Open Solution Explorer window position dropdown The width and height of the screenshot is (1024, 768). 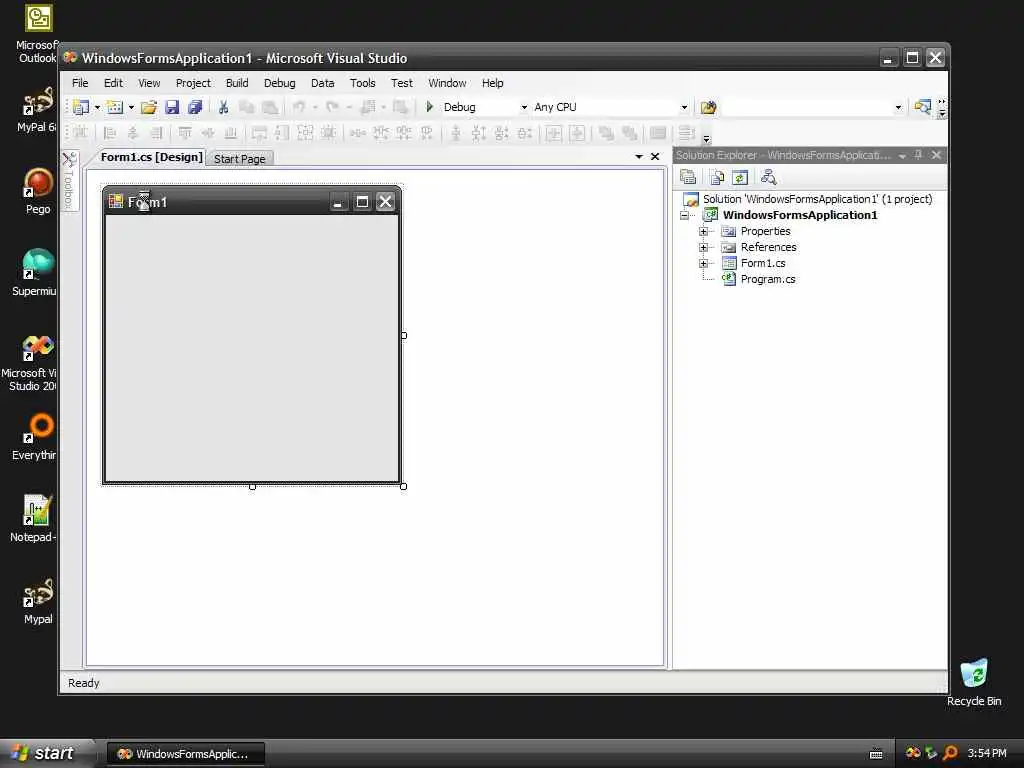click(x=902, y=155)
